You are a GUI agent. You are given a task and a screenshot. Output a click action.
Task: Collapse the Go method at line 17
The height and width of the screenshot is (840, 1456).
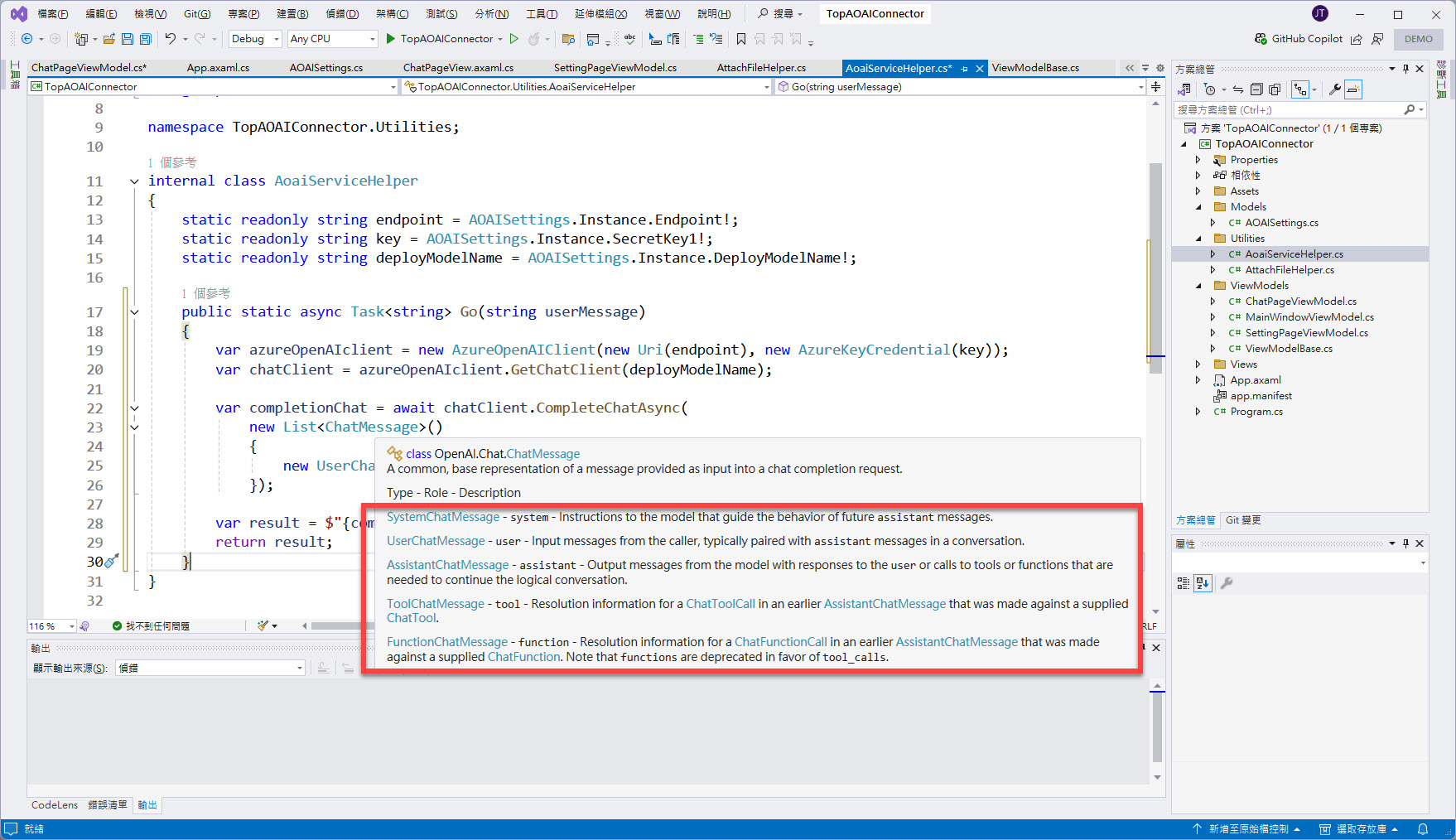[x=134, y=312]
